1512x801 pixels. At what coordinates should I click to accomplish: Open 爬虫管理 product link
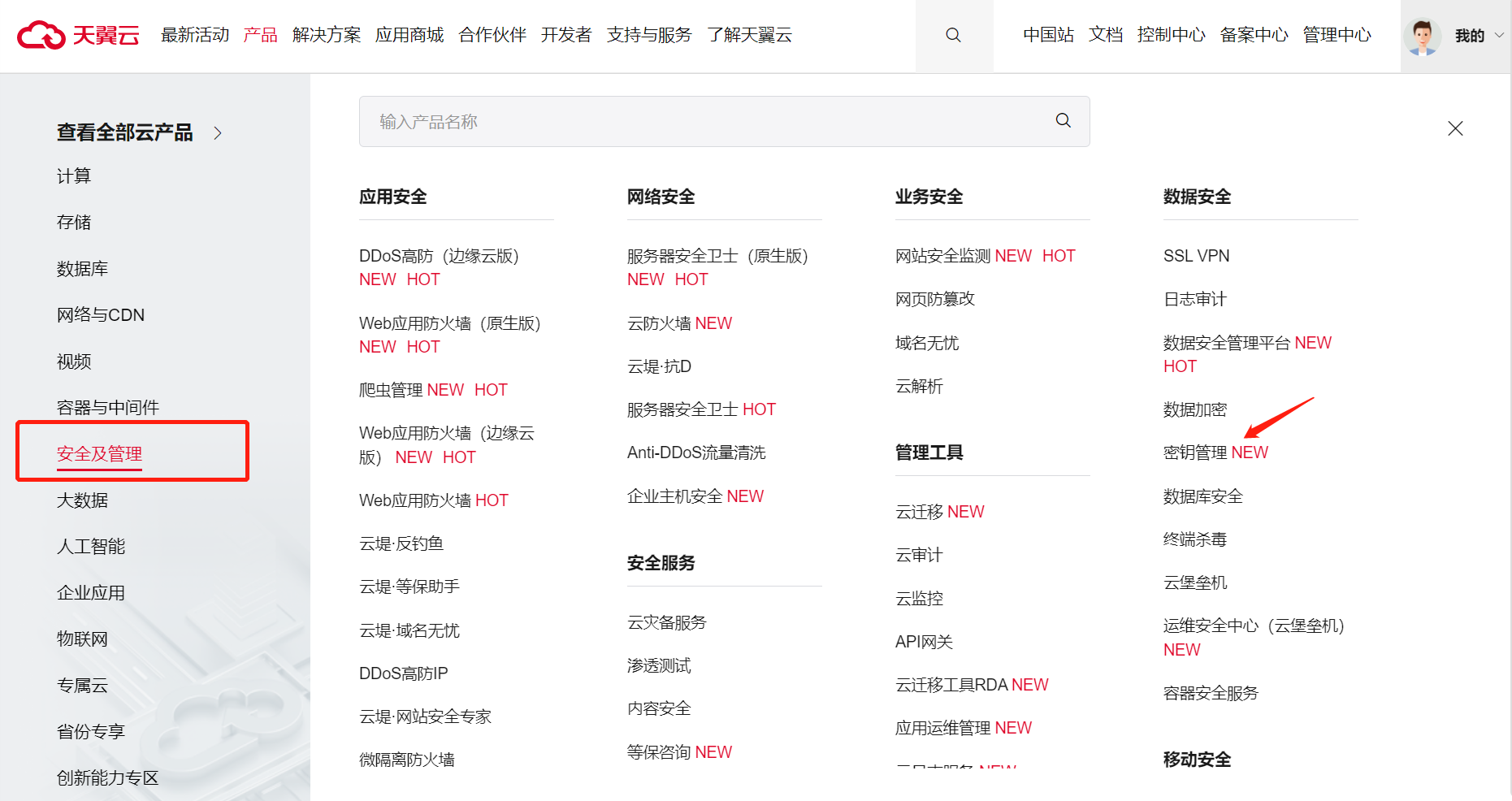tap(391, 390)
